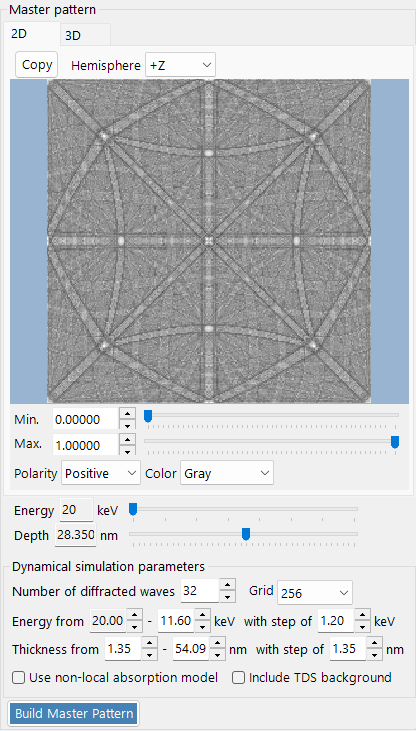Click the Thickness from 1.35 field
Screen dimensions: 416x731
pos(122,648)
